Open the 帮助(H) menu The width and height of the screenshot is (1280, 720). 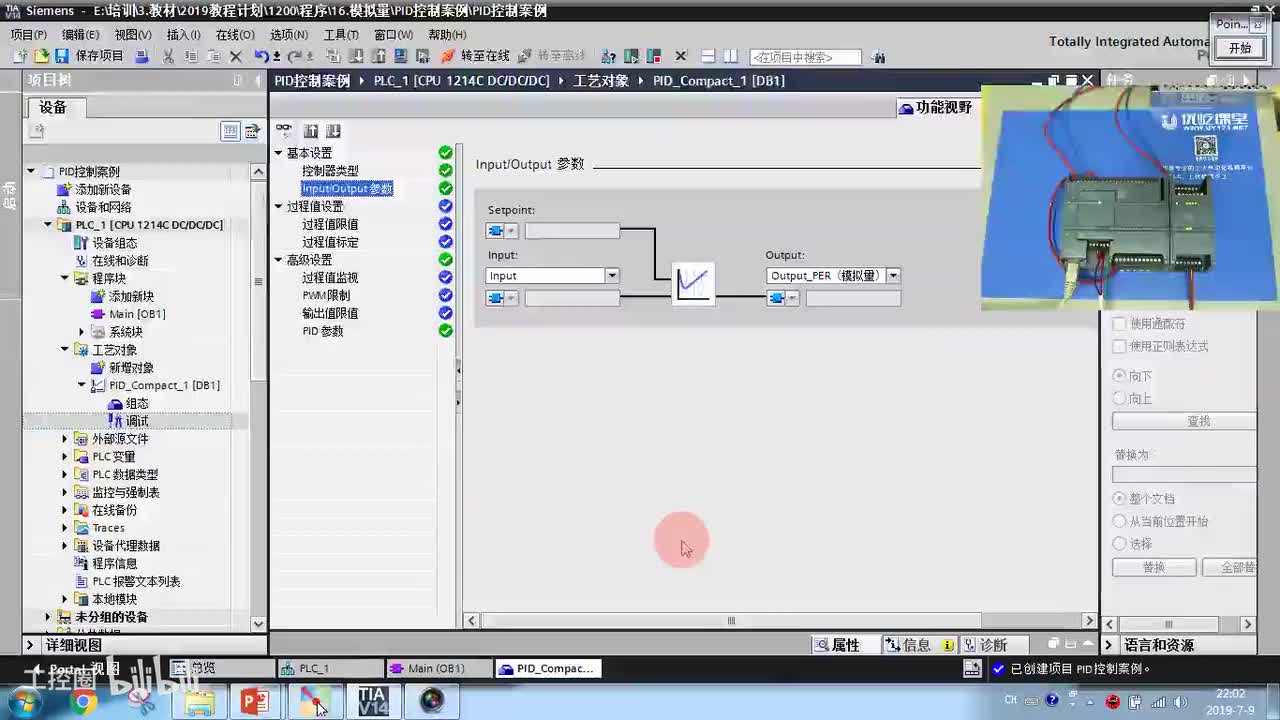(x=447, y=34)
